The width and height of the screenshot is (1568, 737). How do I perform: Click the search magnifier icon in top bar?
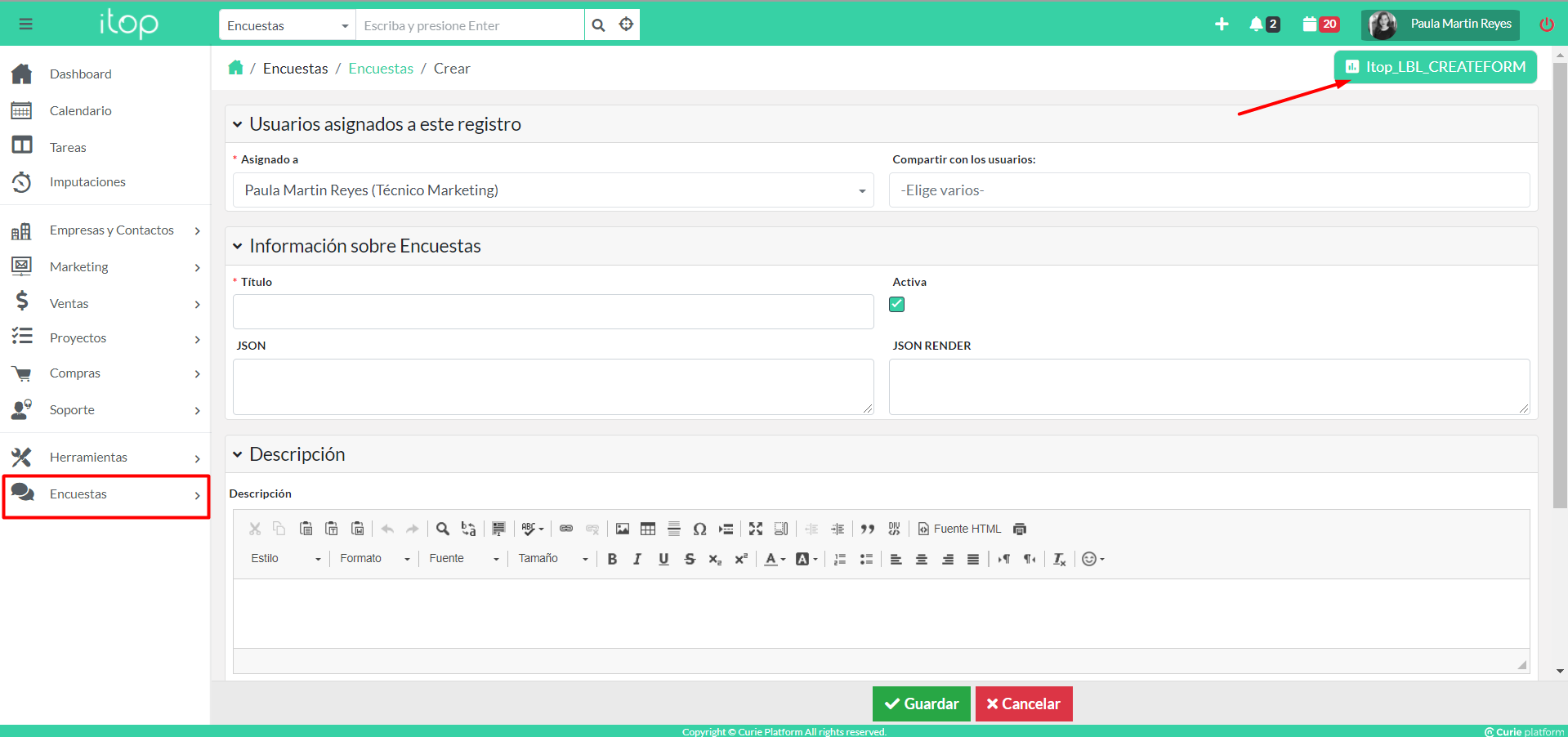[598, 25]
